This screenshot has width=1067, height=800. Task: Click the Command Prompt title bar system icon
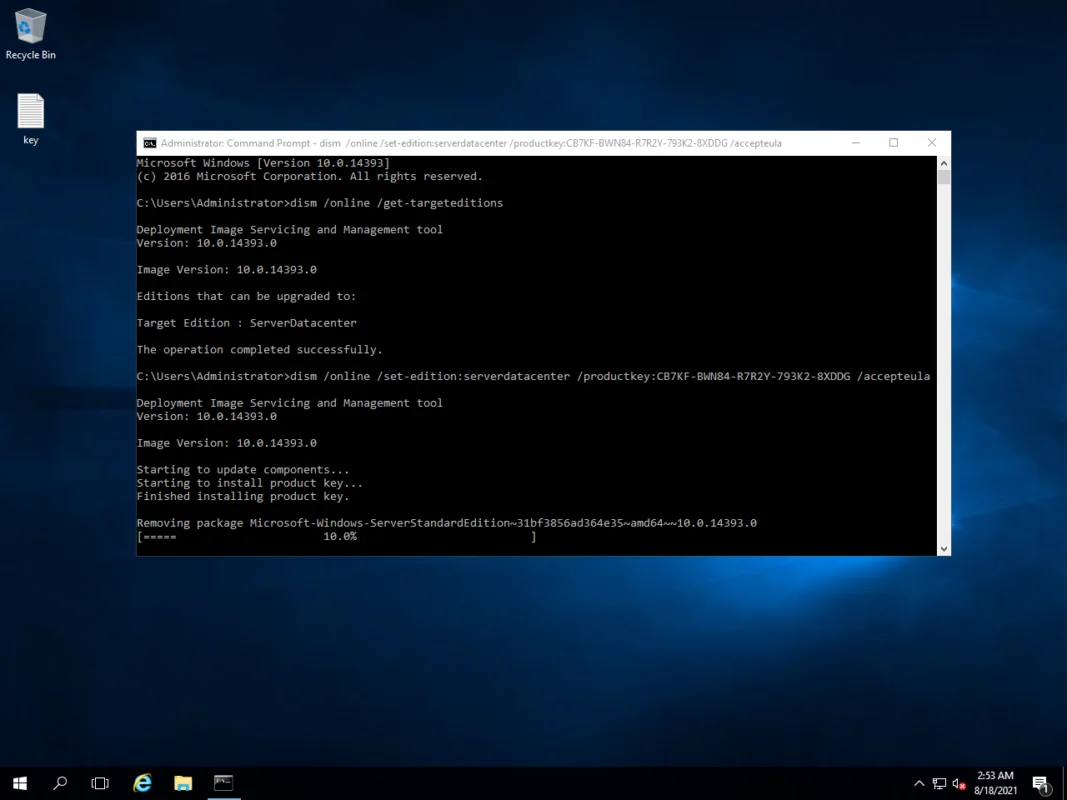click(149, 143)
